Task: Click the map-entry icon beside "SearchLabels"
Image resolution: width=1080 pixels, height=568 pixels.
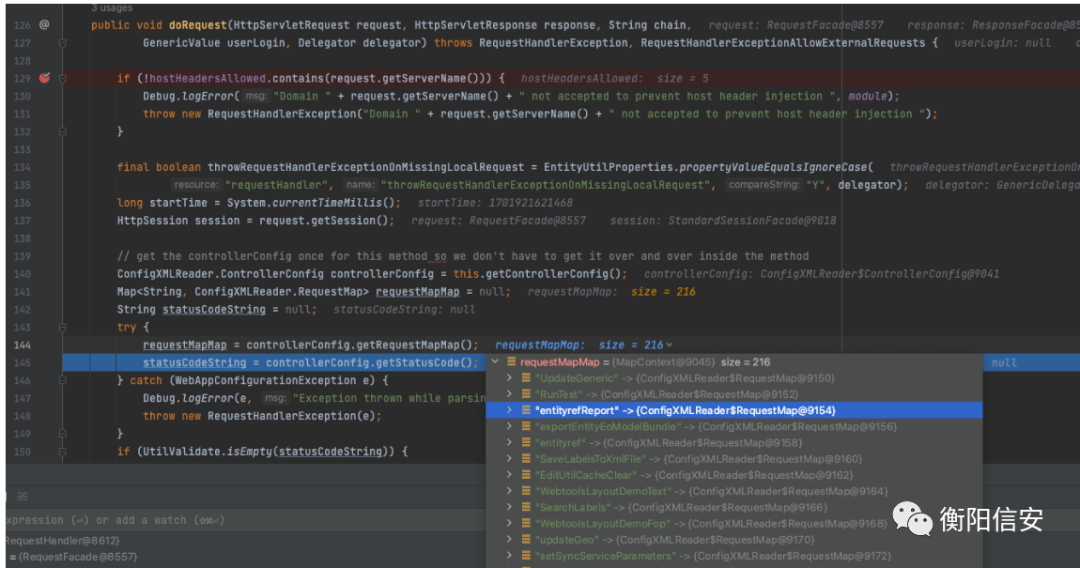Action: 526,507
